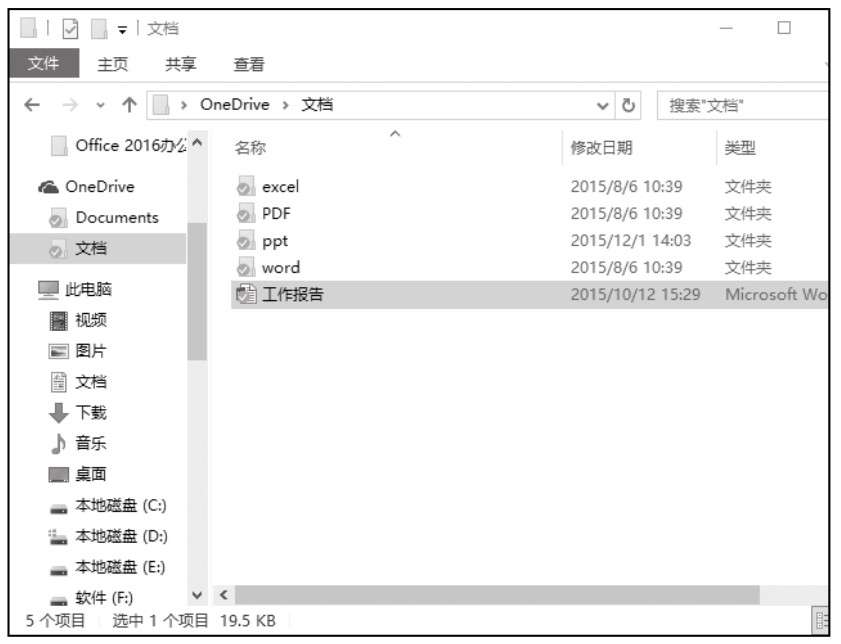Click the ppt date 2015/12/1 14:03

pos(631,241)
